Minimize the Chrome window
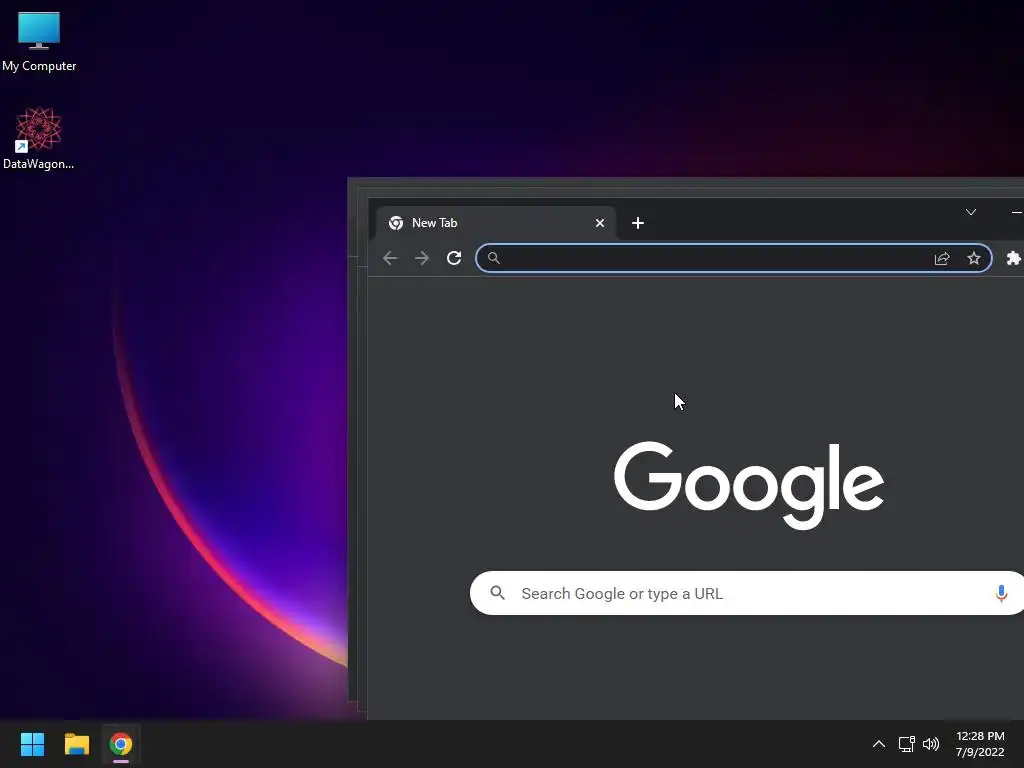Screen dimensions: 1024x768 pyautogui.click(x=1016, y=213)
